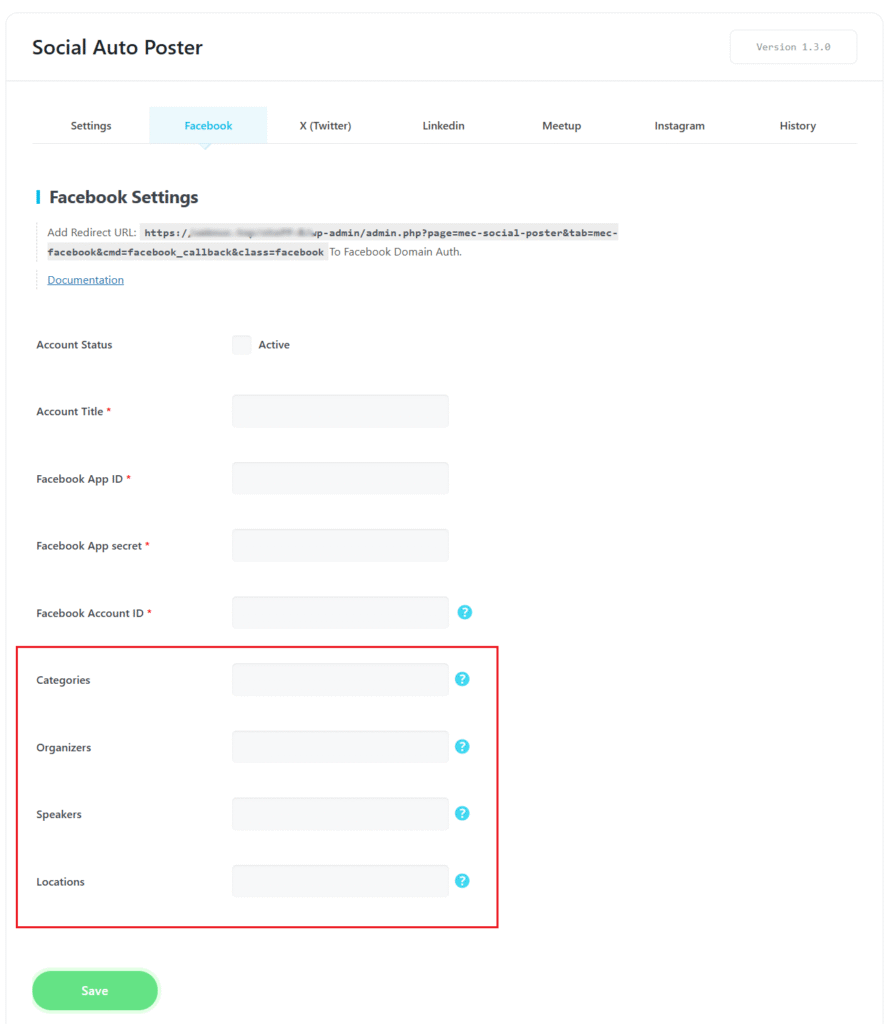Switch to the Settings tab
This screenshot has height=1024, width=891.
[91, 126]
